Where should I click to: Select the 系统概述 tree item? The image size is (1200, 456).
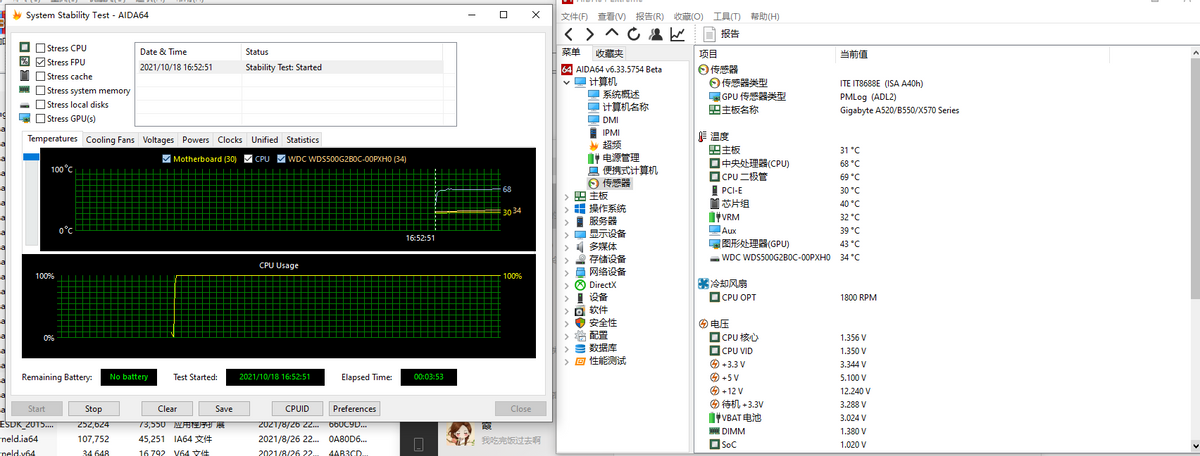point(620,95)
